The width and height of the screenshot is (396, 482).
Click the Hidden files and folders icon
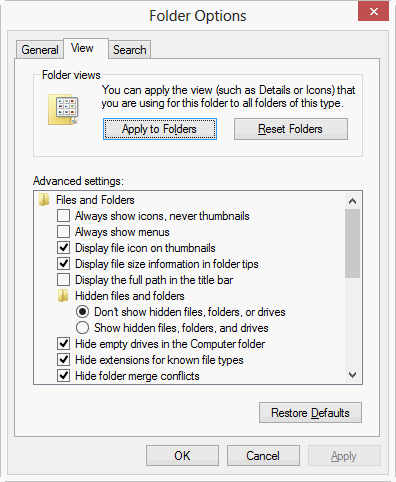63,296
